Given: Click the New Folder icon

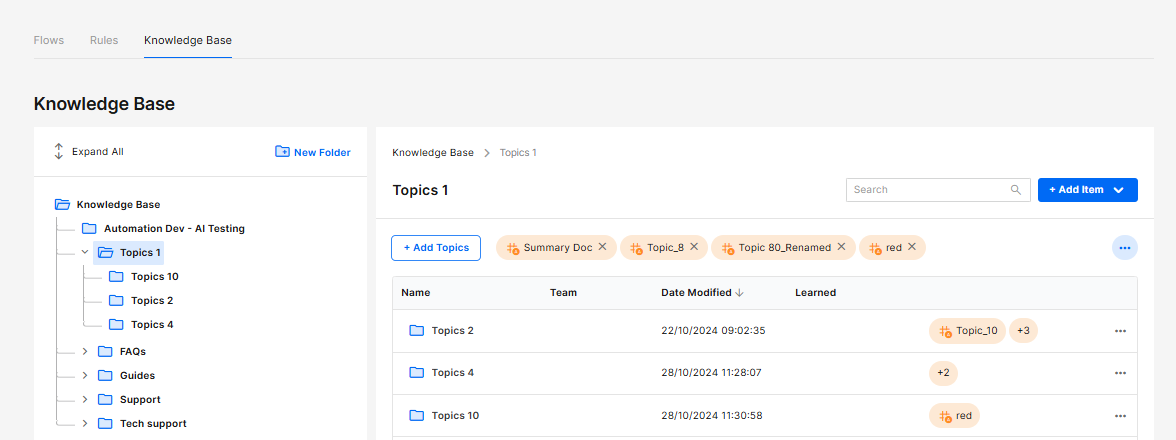Looking at the screenshot, I should click(x=282, y=151).
